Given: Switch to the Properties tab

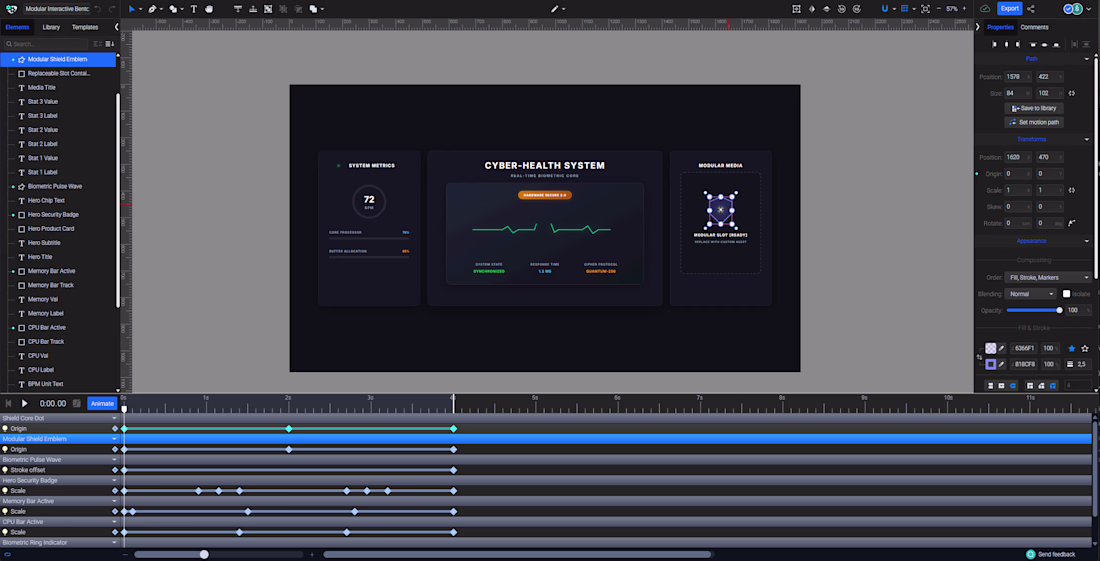Looking at the screenshot, I should pos(1000,27).
